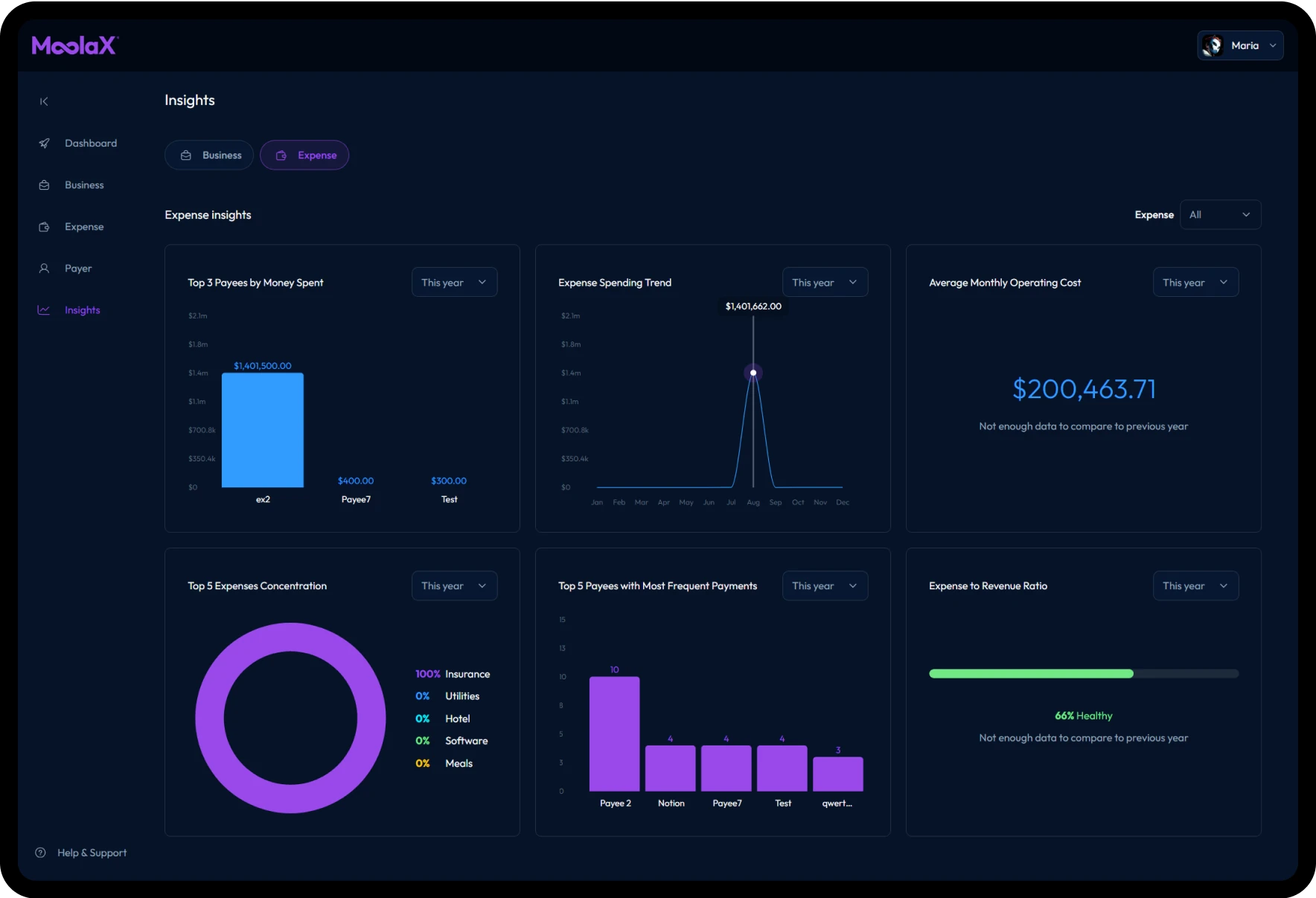The width and height of the screenshot is (1316, 898).
Task: Open This year dropdown for Top 3 Payees
Action: point(454,282)
